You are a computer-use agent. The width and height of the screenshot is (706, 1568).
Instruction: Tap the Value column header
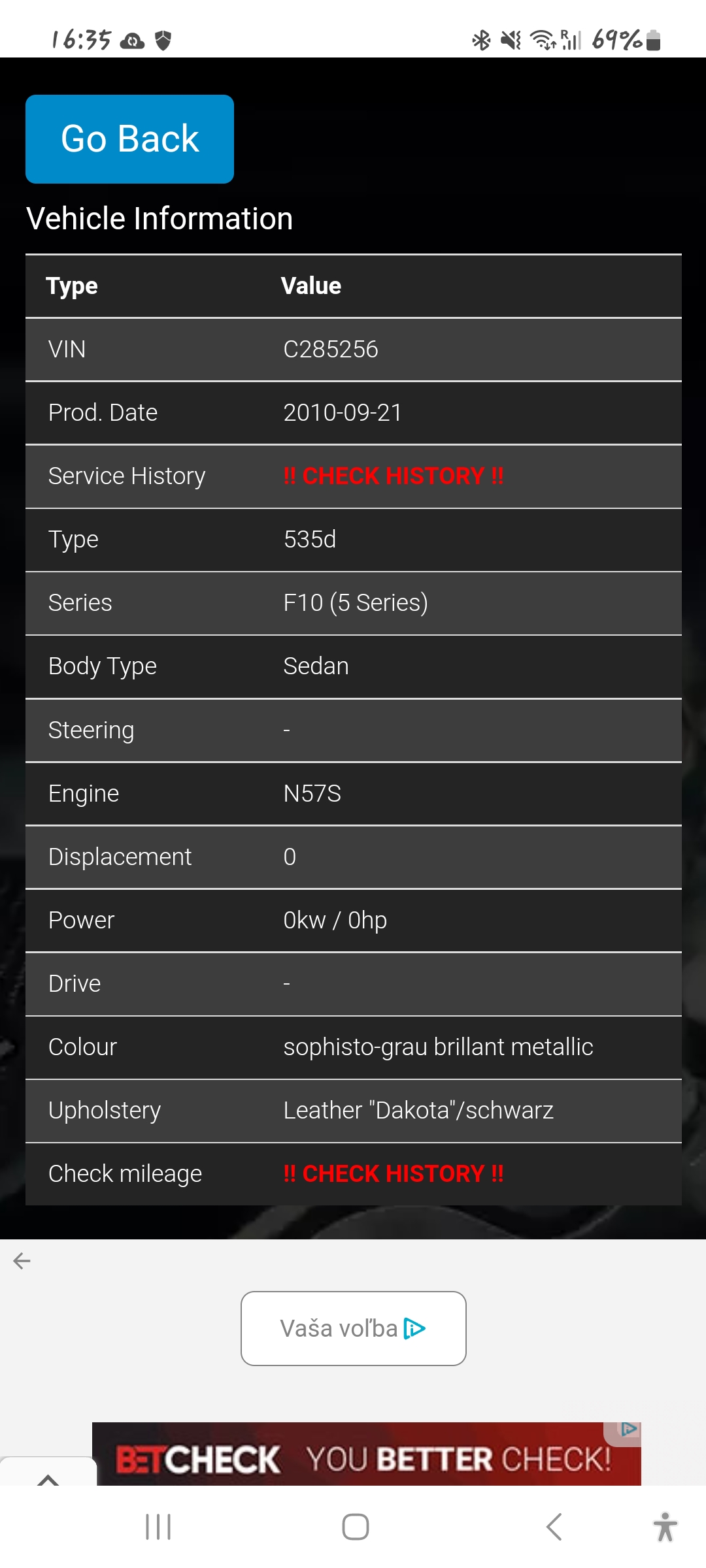click(x=311, y=286)
